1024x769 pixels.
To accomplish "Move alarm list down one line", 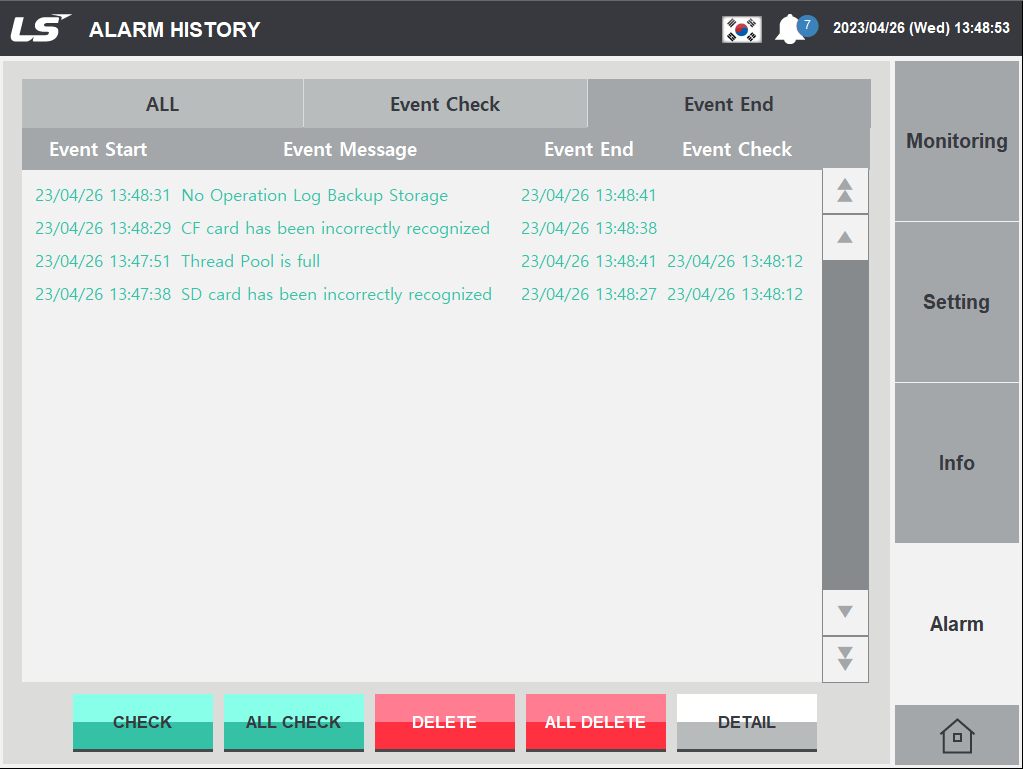I will [845, 612].
